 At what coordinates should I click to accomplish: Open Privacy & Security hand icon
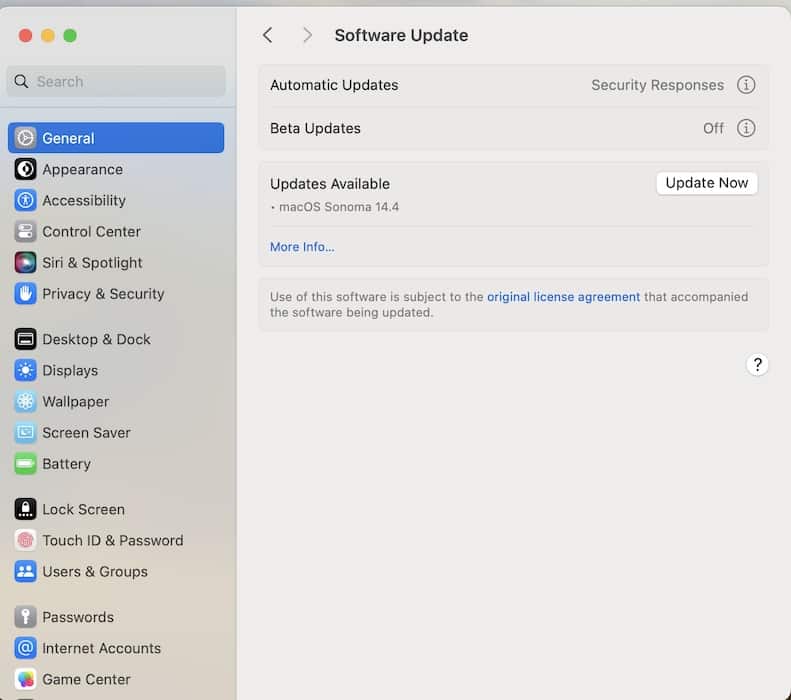pyautogui.click(x=25, y=293)
